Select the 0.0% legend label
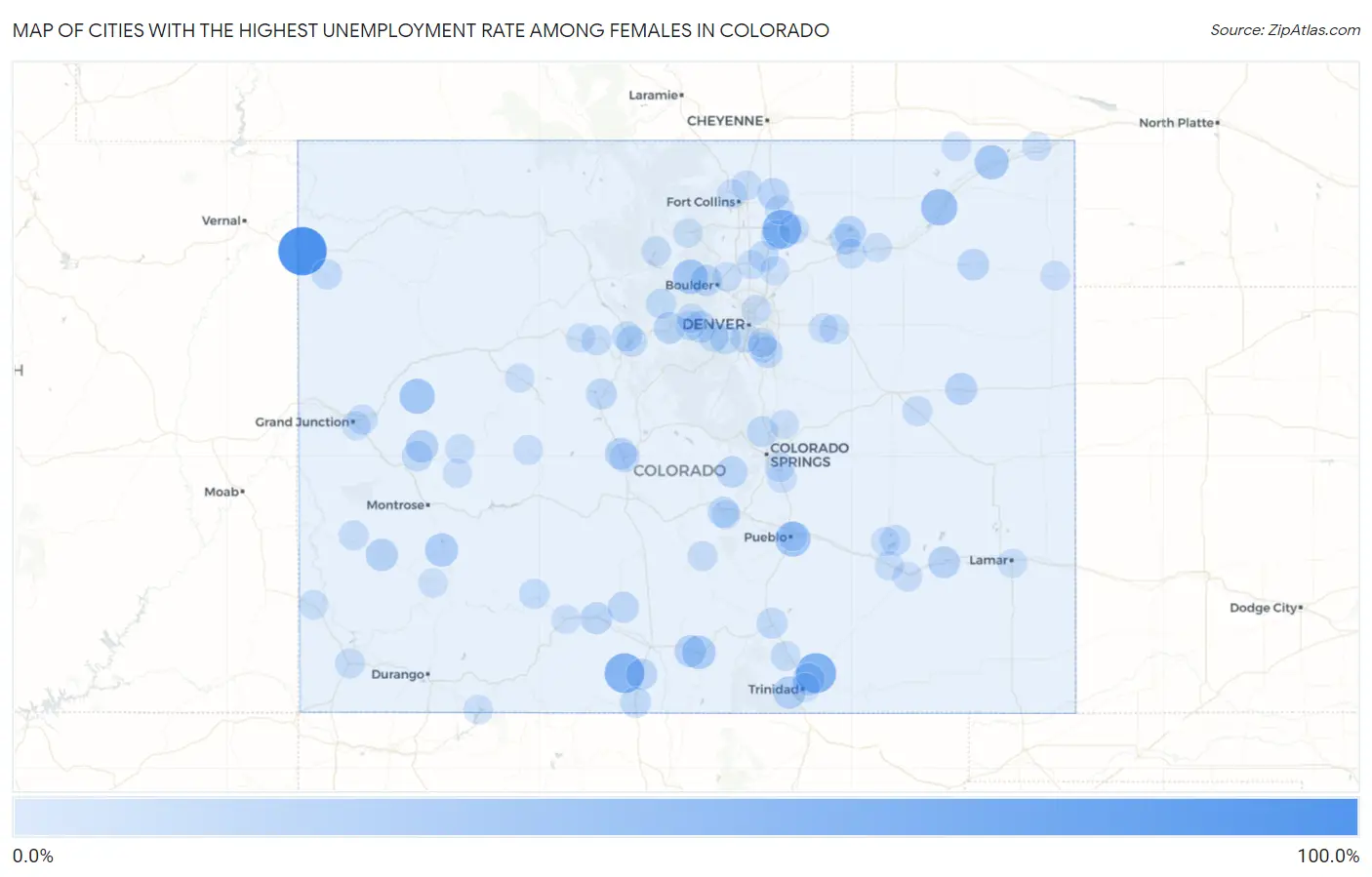Image resolution: width=1372 pixels, height=877 pixels. [33, 856]
